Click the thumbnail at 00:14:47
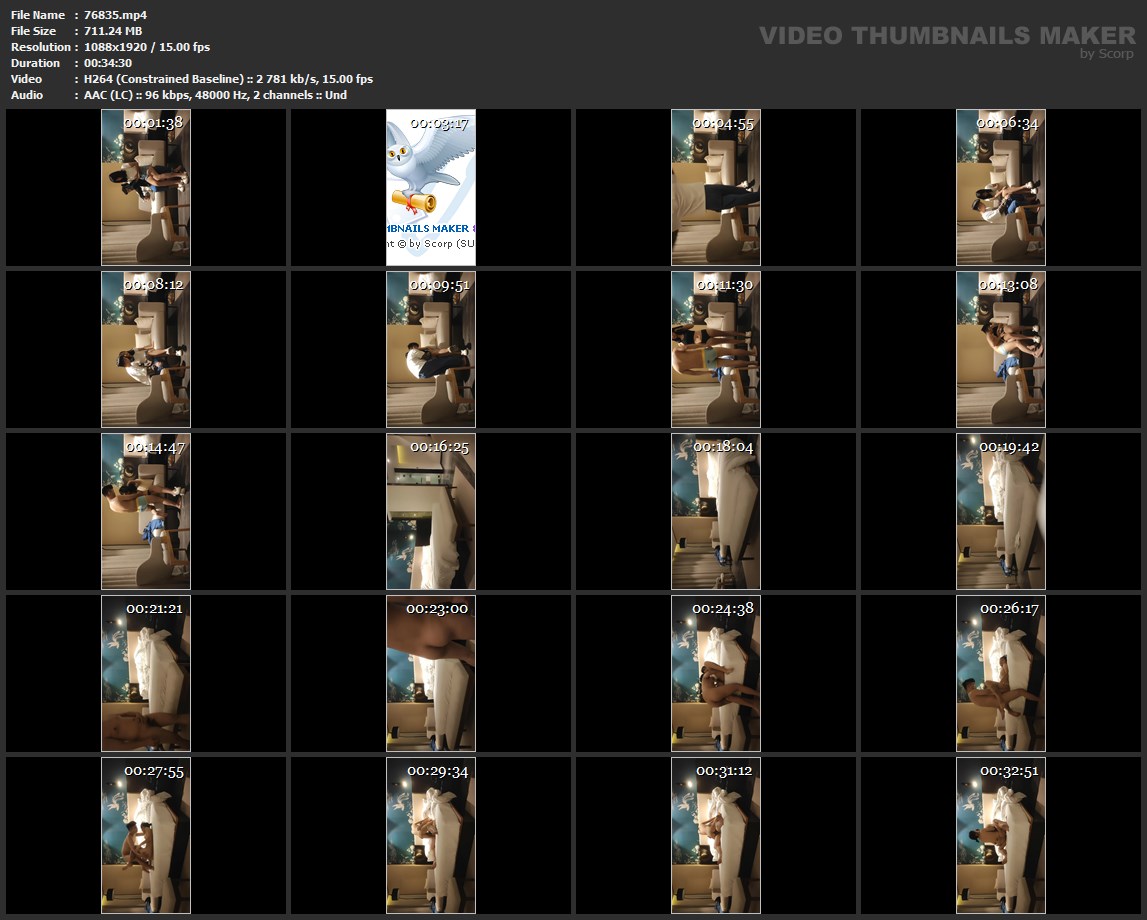 146,511
